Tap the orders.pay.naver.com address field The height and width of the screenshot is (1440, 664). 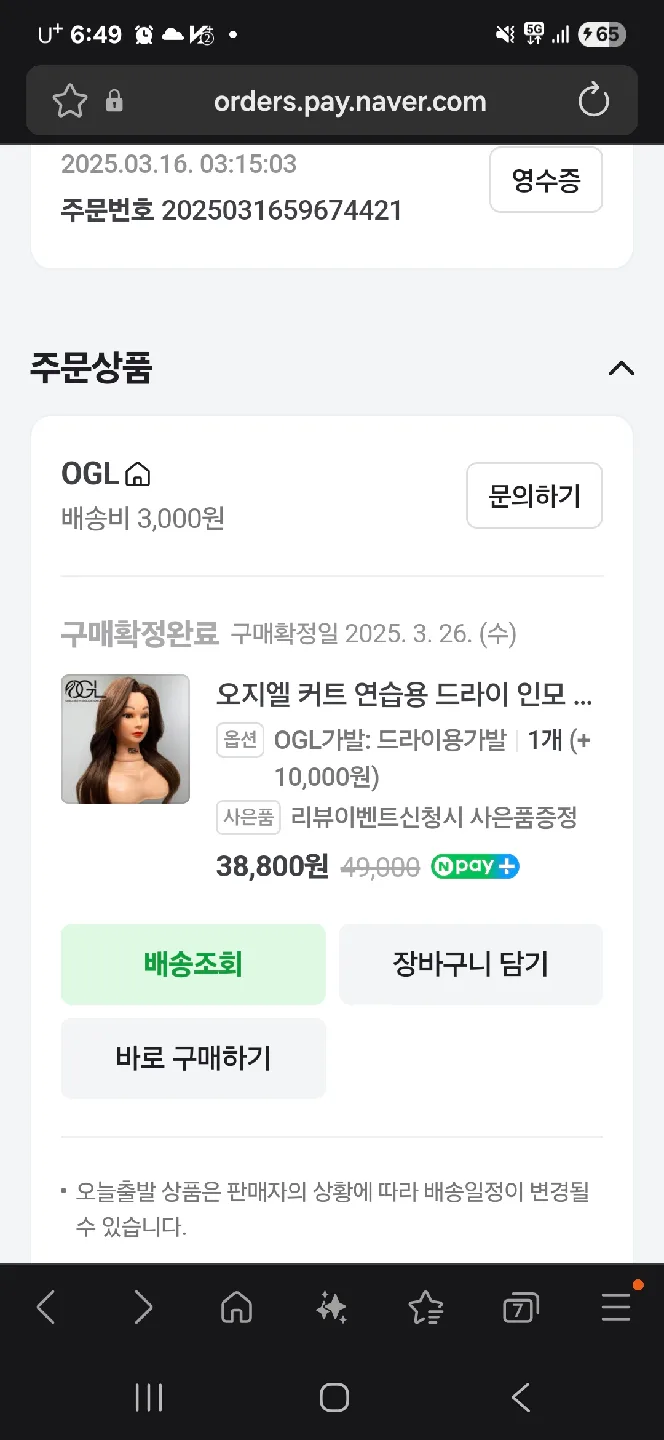tap(350, 101)
